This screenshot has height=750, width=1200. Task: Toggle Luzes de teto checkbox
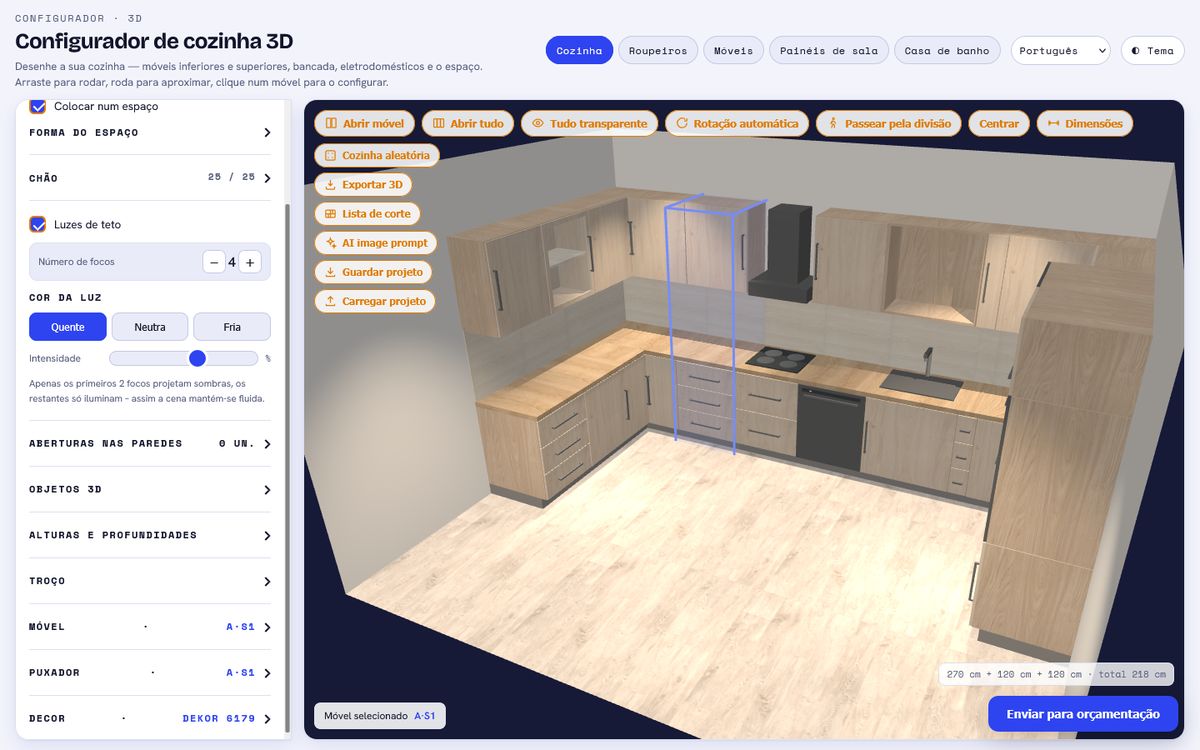click(38, 225)
